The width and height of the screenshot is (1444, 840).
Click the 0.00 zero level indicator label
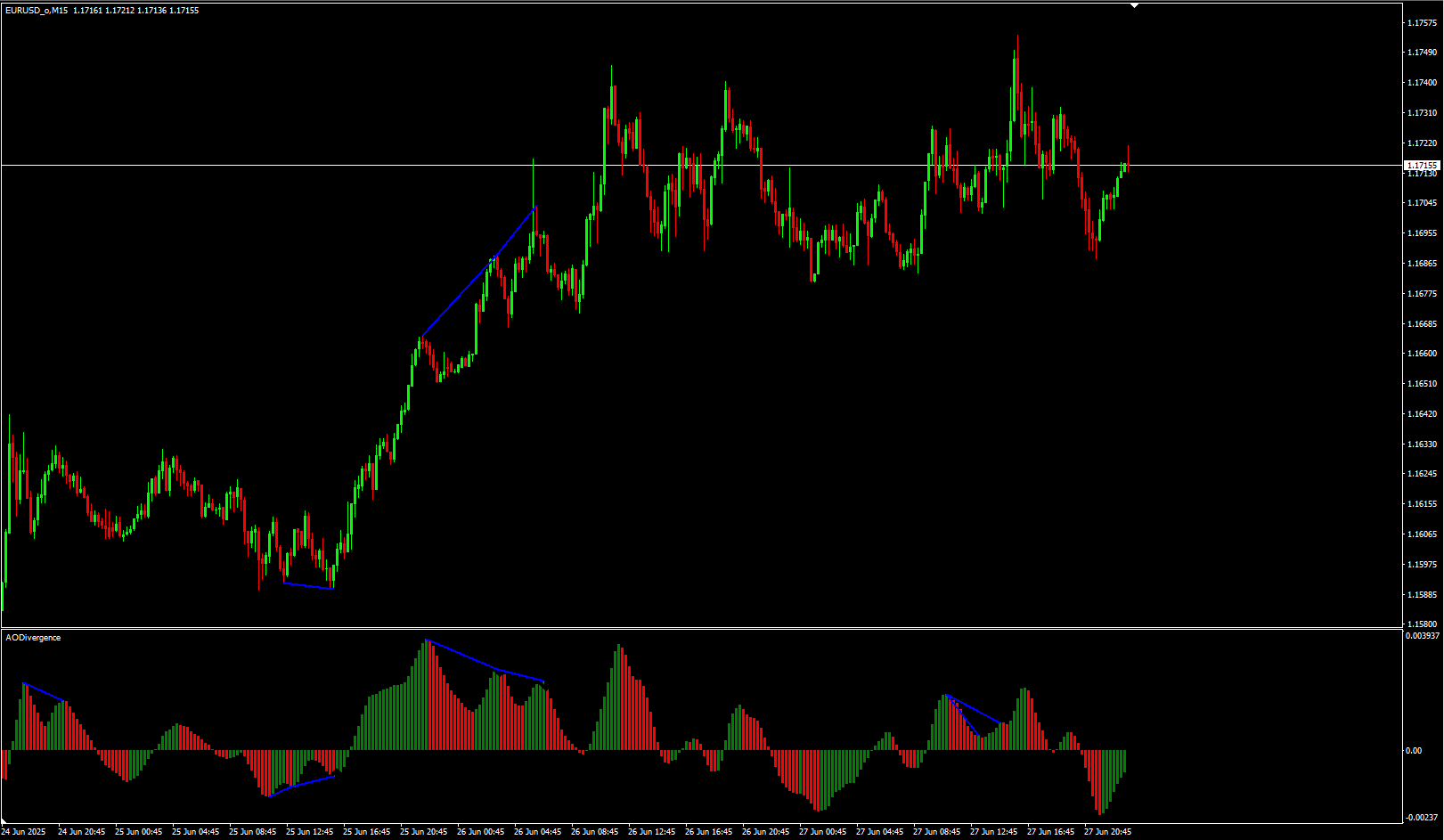pyautogui.click(x=1414, y=751)
